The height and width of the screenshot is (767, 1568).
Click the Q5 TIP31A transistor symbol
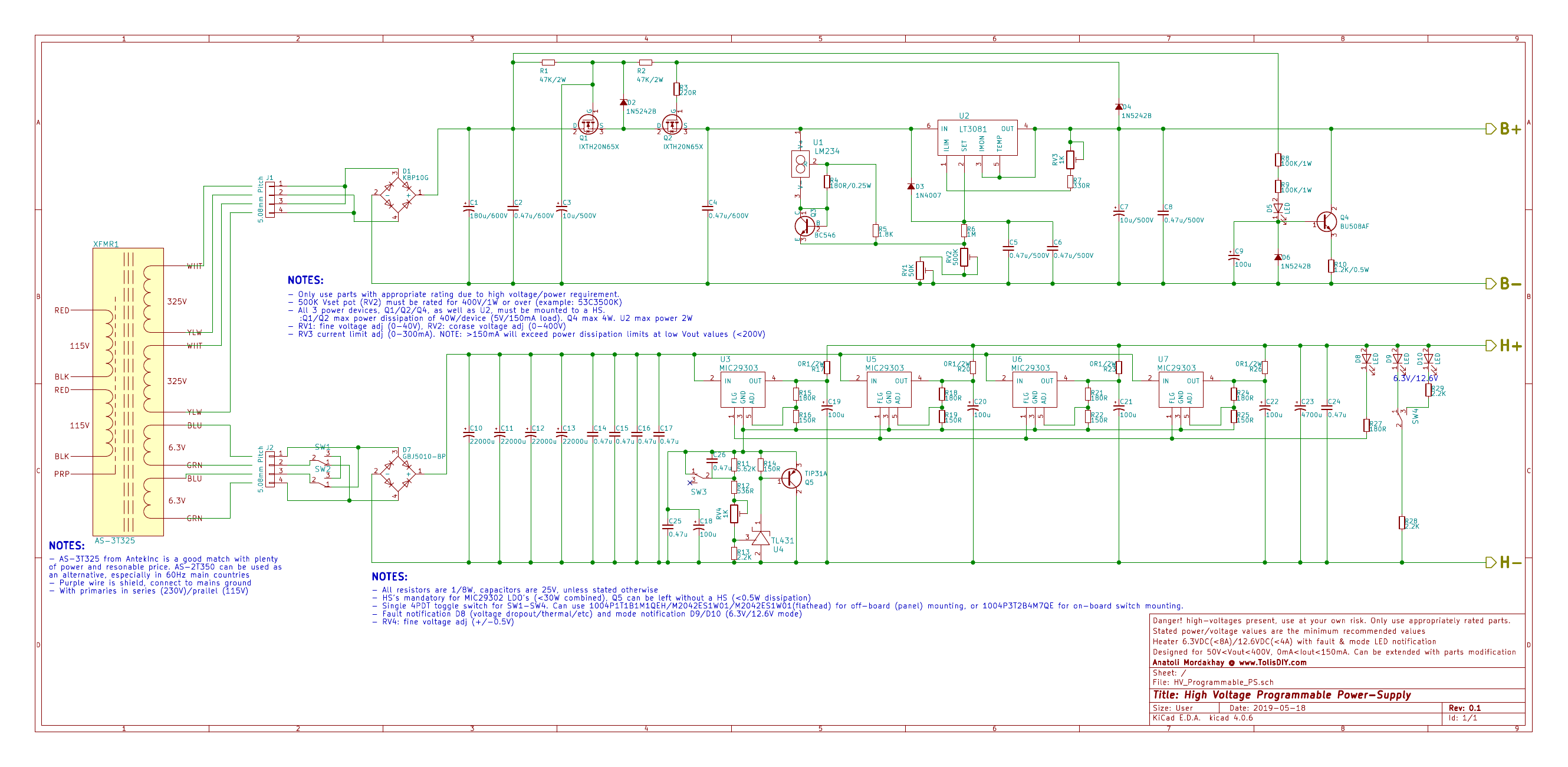point(791,478)
